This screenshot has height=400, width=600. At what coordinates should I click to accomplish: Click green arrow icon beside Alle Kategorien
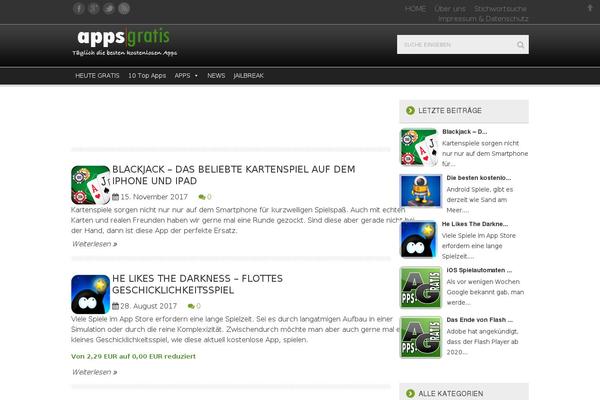[410, 393]
